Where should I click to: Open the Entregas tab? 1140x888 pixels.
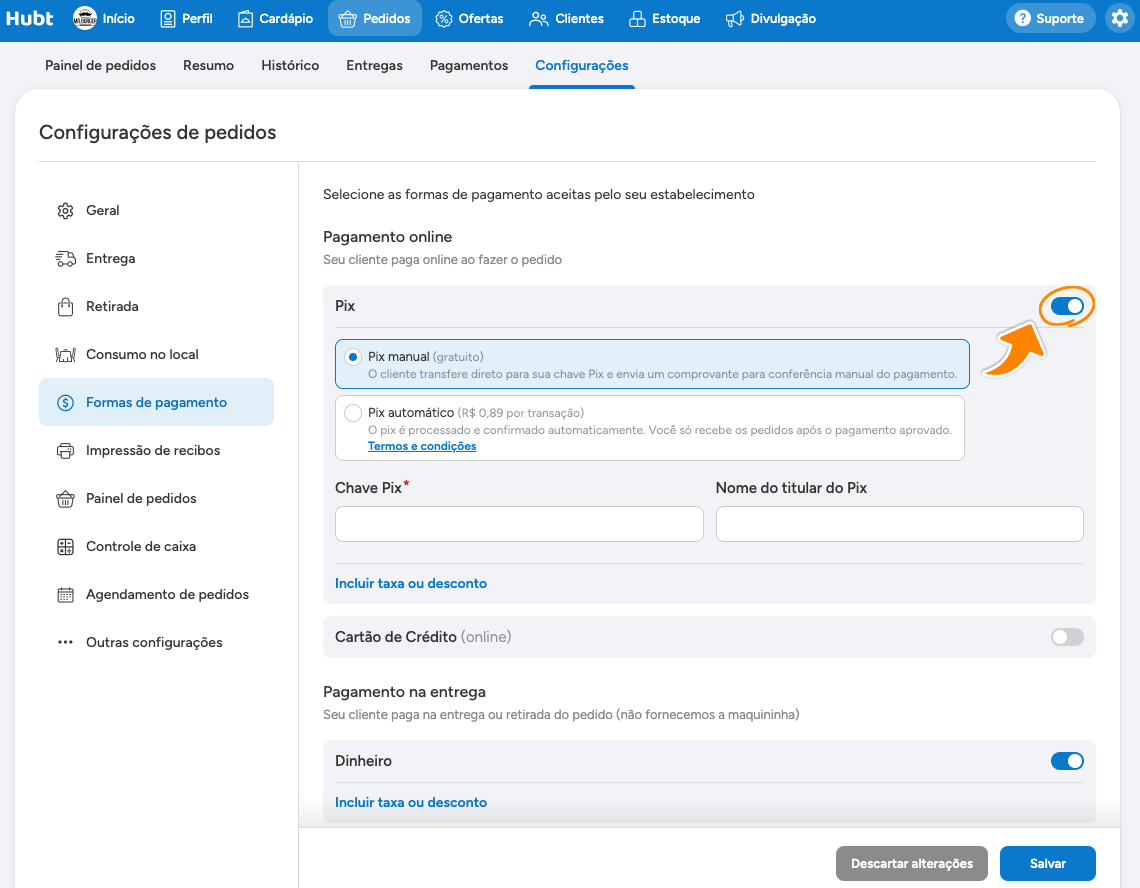[x=374, y=65]
